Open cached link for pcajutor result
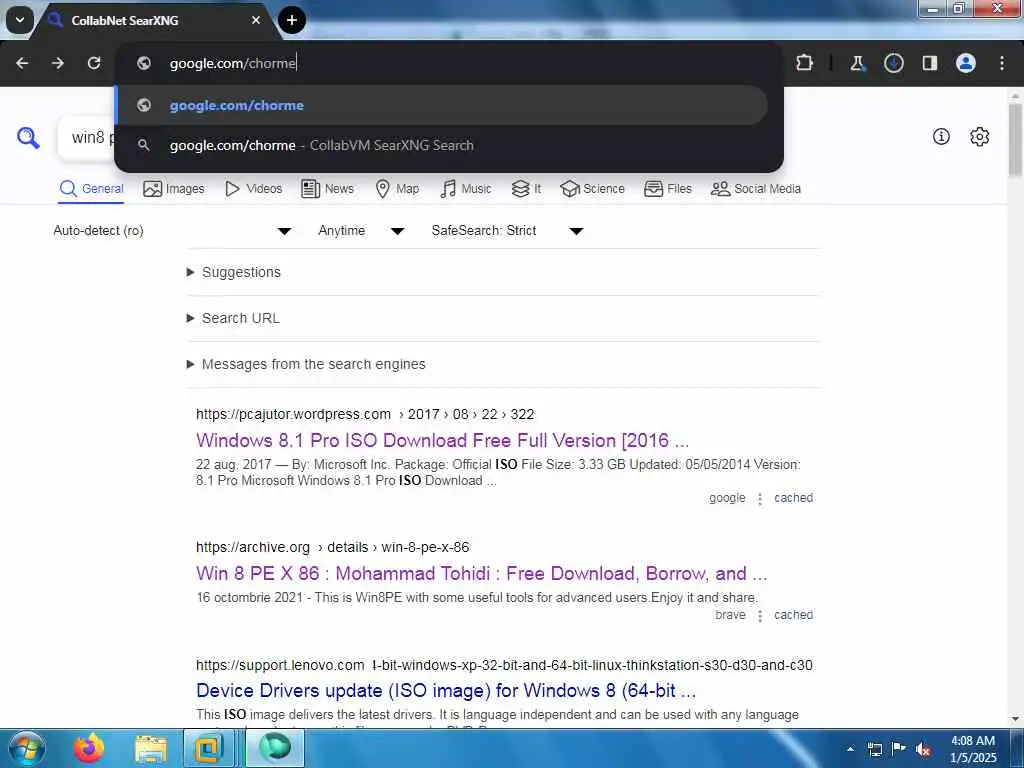This screenshot has height=768, width=1024. point(793,498)
